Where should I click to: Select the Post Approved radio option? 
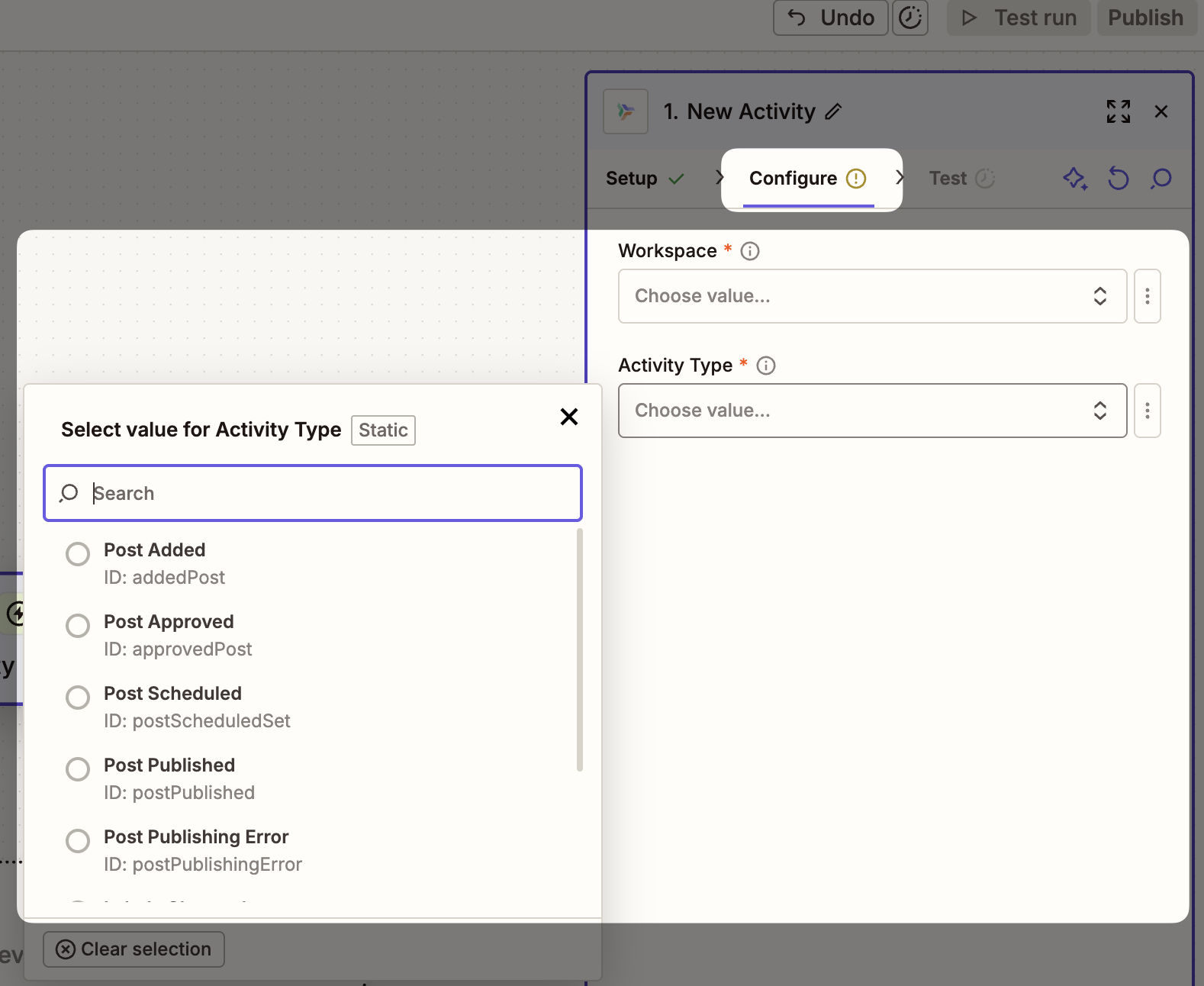pos(78,626)
